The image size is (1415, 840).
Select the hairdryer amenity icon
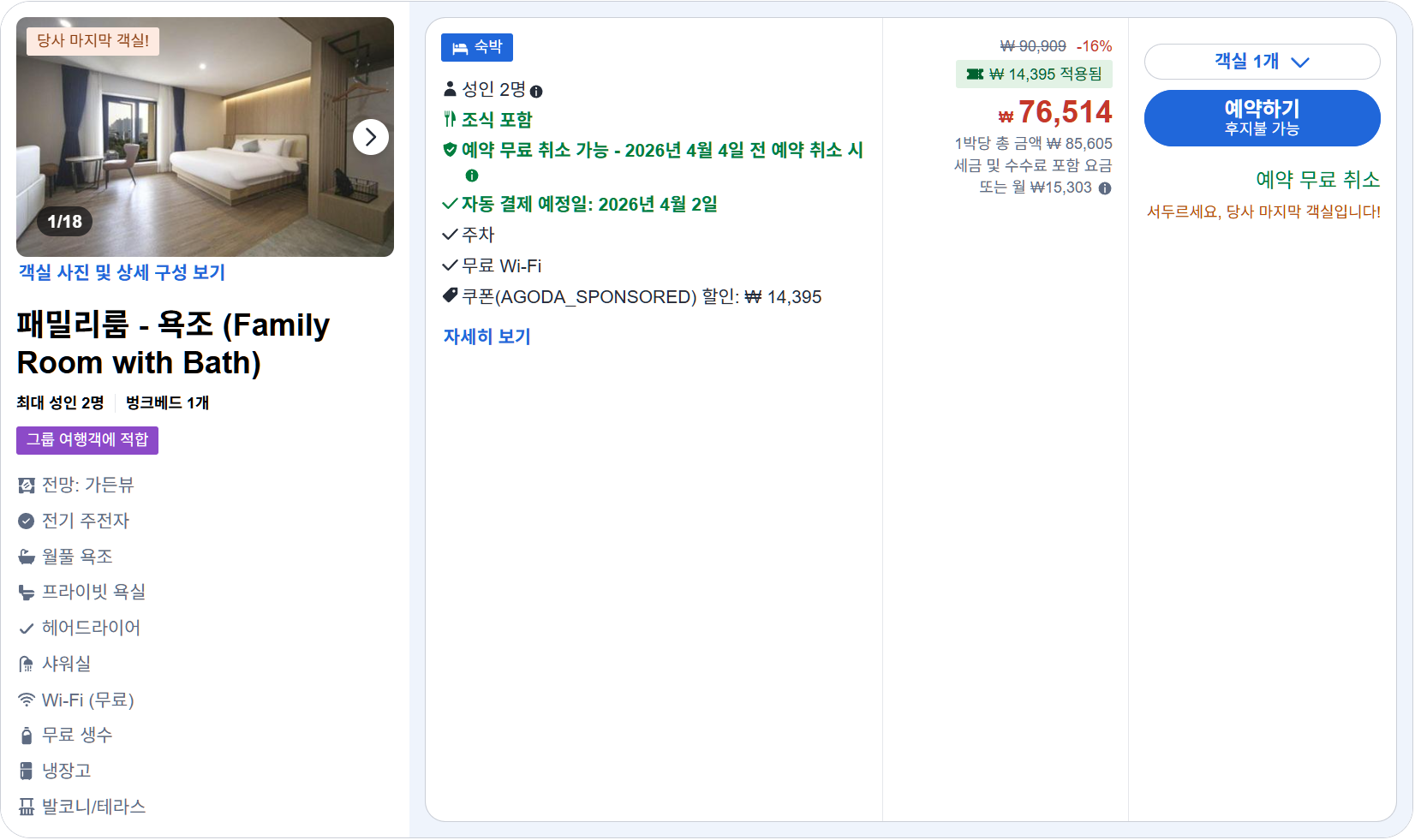(x=26, y=628)
